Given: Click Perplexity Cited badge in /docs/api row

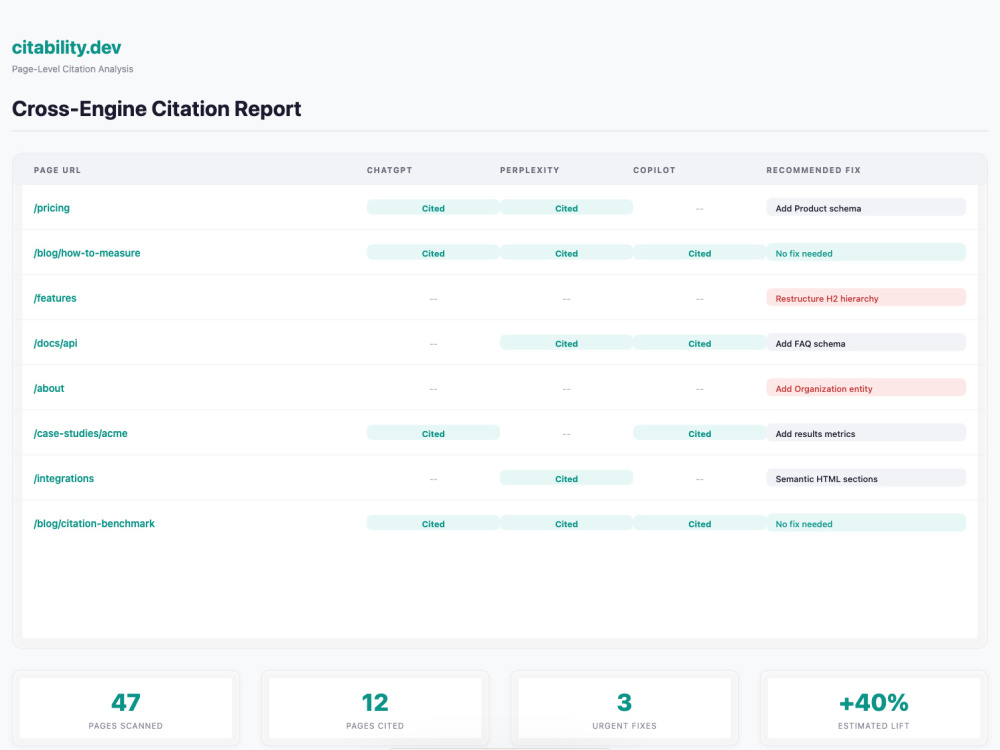Looking at the screenshot, I should 566,343.
